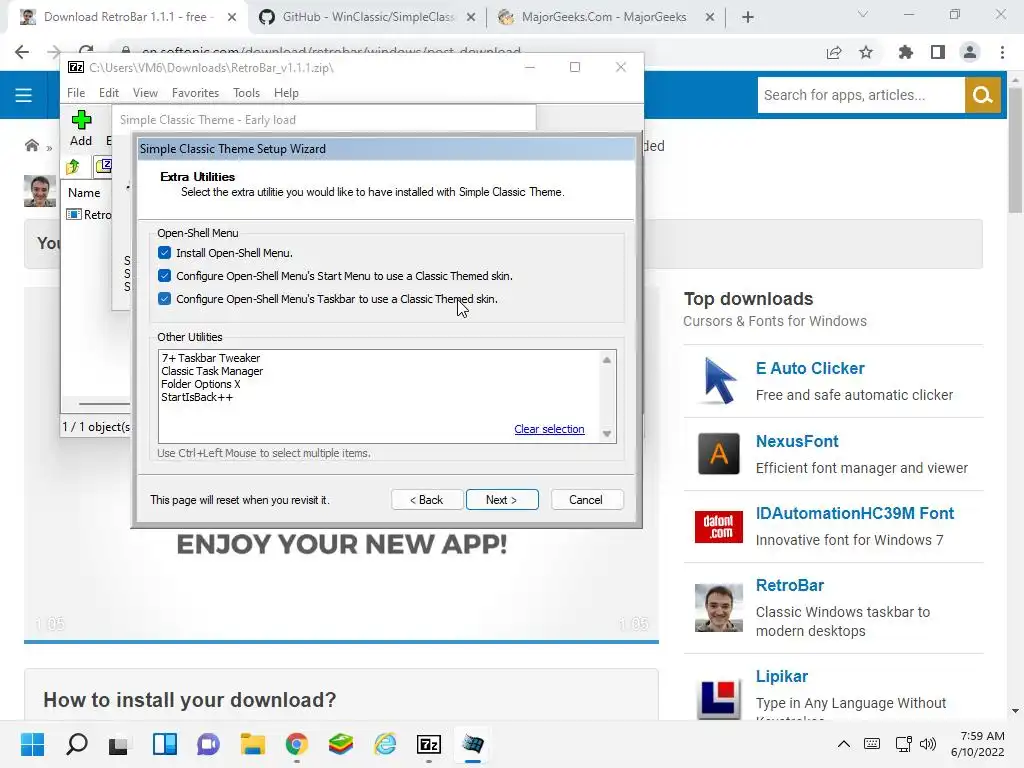This screenshot has width=1024, height=768.
Task: Open RetroBar link in Top downloads
Action: 790,585
